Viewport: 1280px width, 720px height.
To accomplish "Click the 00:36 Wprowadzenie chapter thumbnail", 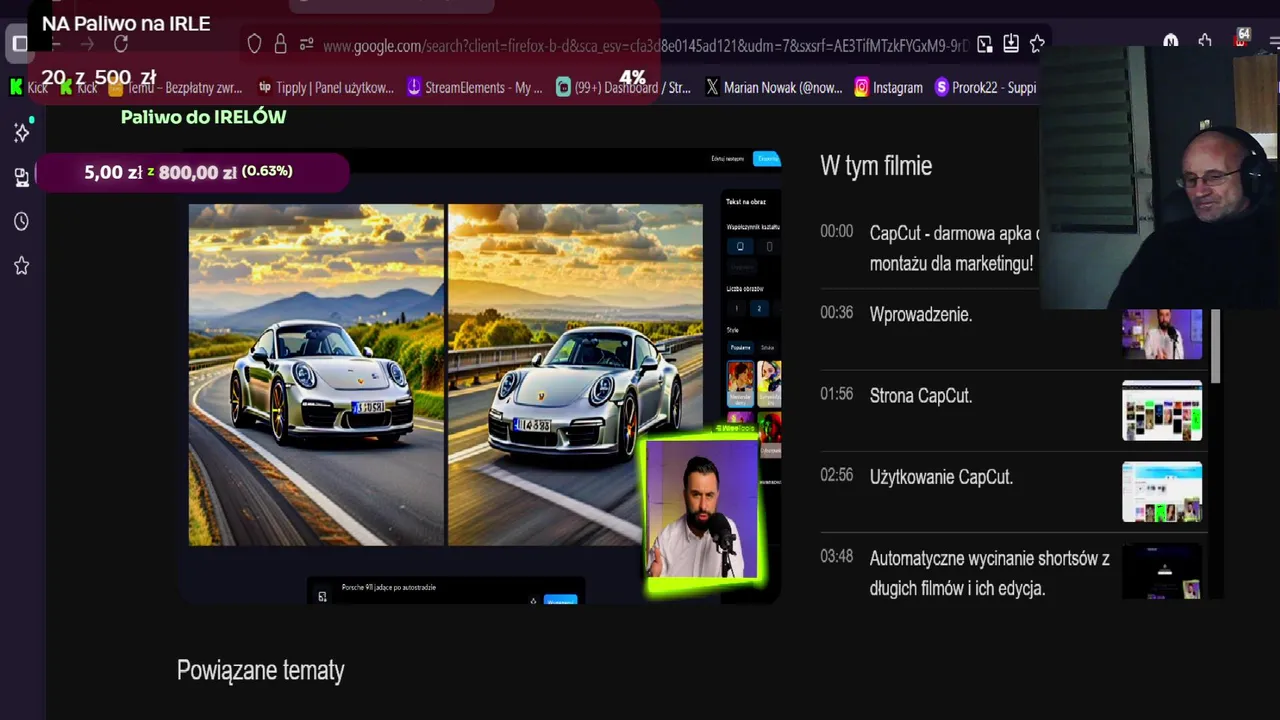I will click(1162, 334).
